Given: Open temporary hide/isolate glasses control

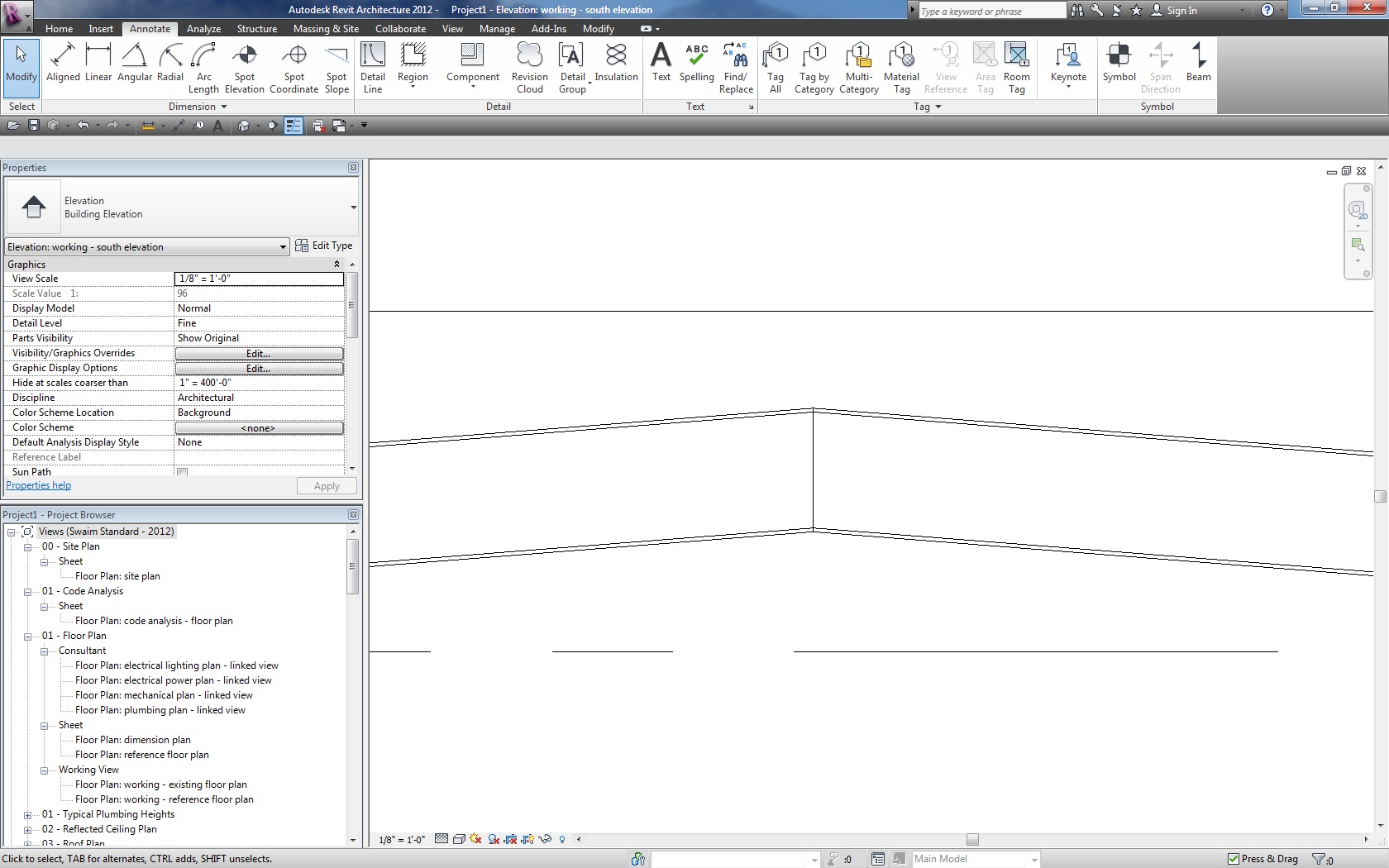Looking at the screenshot, I should tap(545, 839).
